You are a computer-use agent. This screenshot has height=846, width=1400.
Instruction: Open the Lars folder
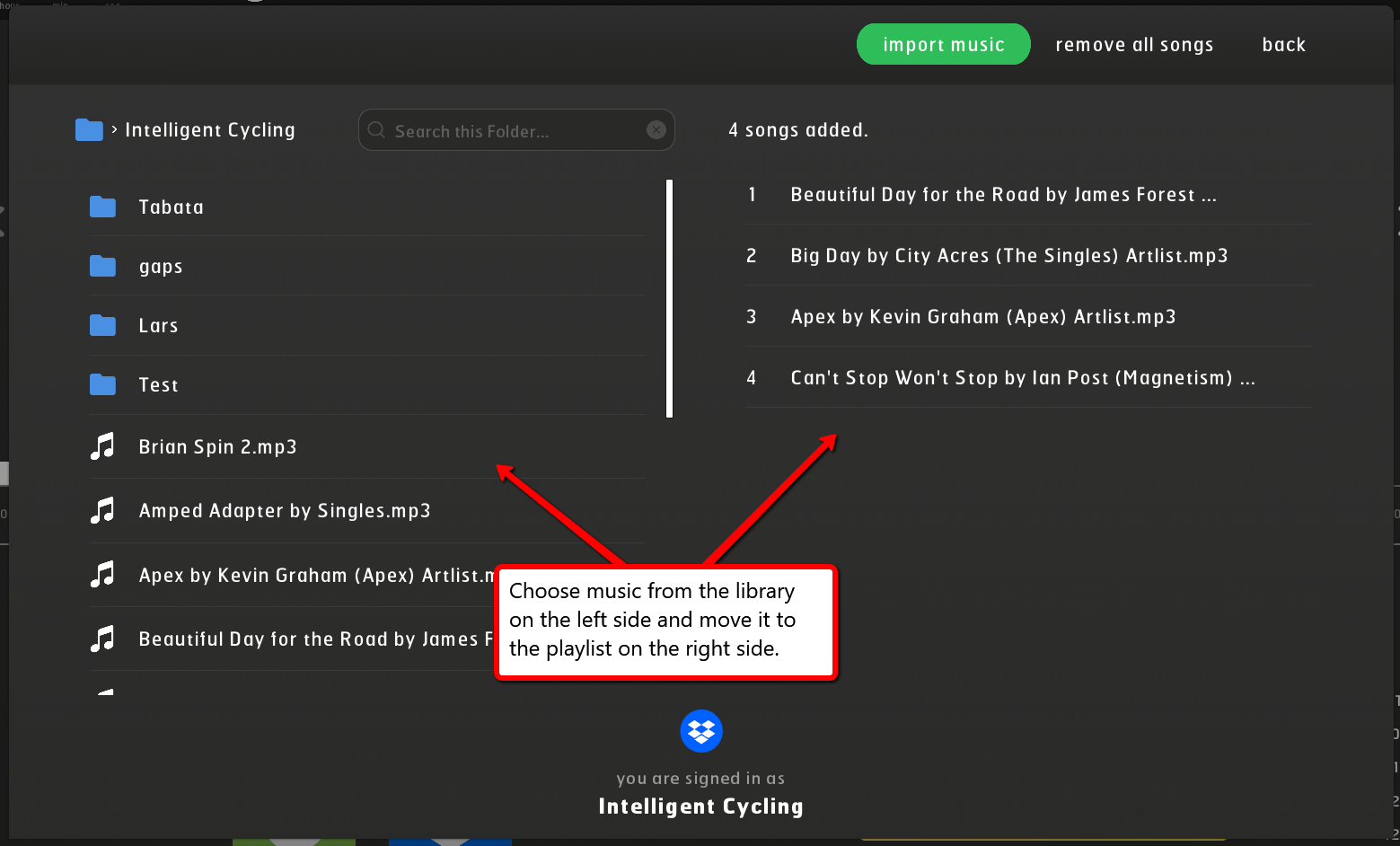pos(159,326)
